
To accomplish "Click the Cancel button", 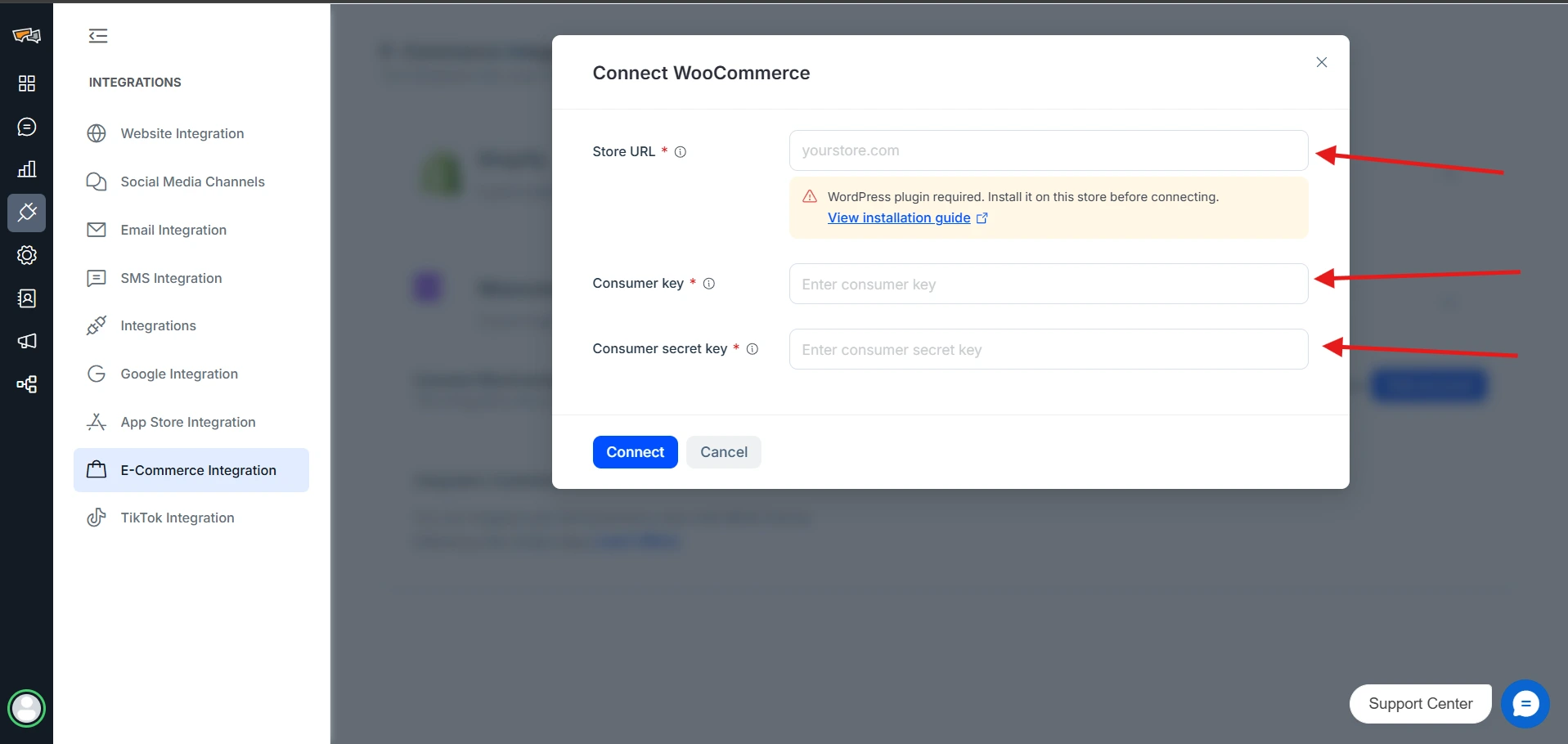I will tap(724, 452).
